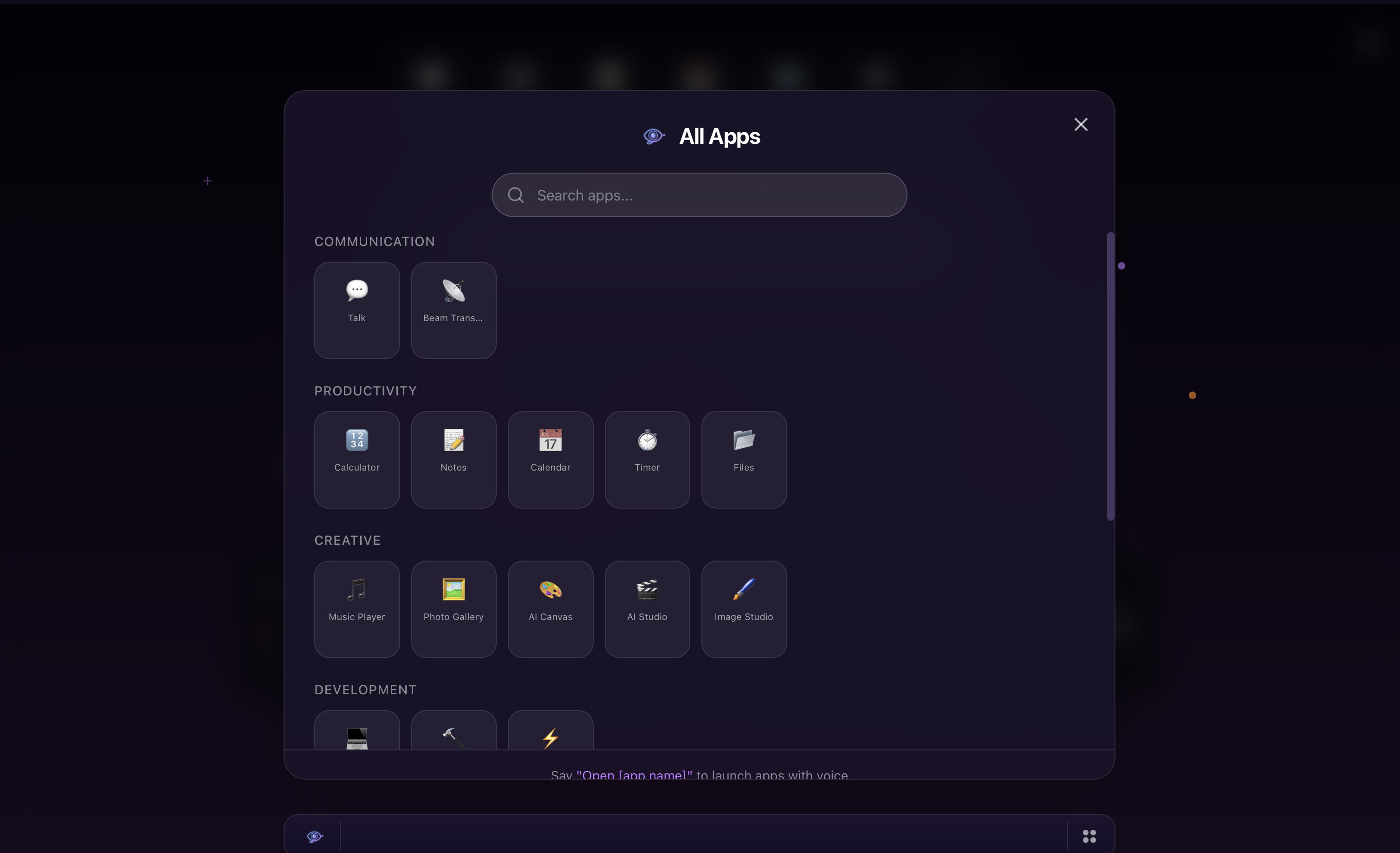
Task: Open the AI Studio app
Action: (647, 609)
